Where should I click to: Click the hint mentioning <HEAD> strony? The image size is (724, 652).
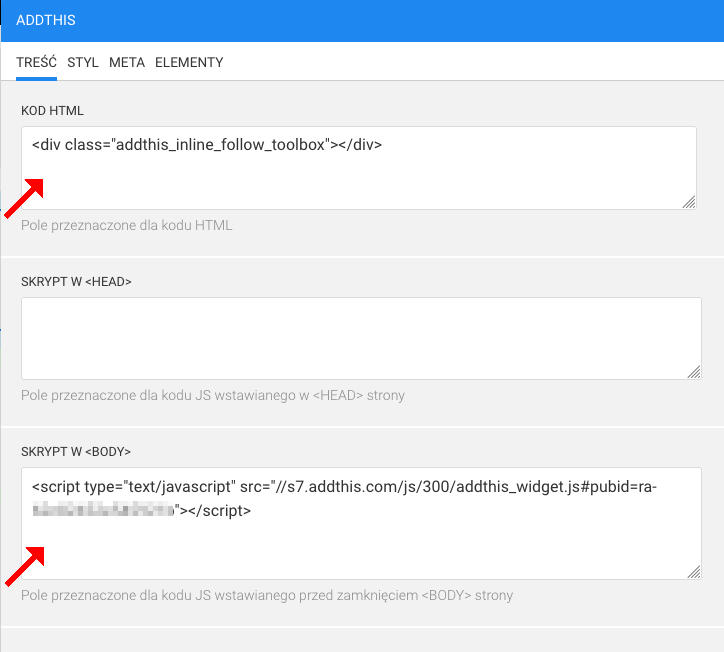click(x=213, y=395)
